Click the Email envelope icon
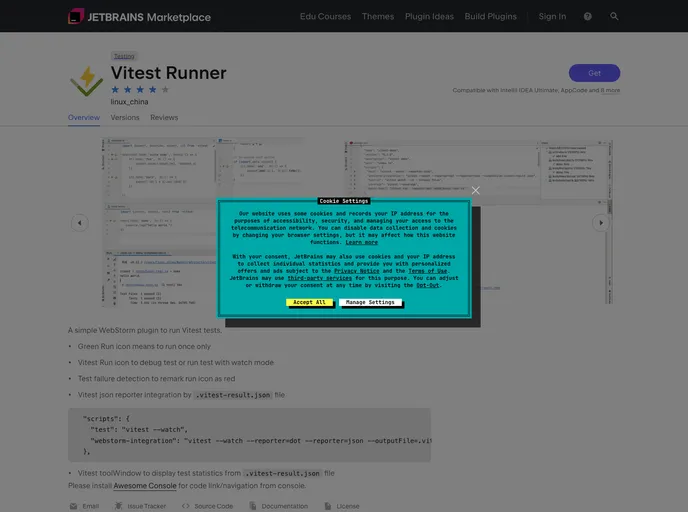Viewport: 688px width, 512px height. (x=73, y=506)
